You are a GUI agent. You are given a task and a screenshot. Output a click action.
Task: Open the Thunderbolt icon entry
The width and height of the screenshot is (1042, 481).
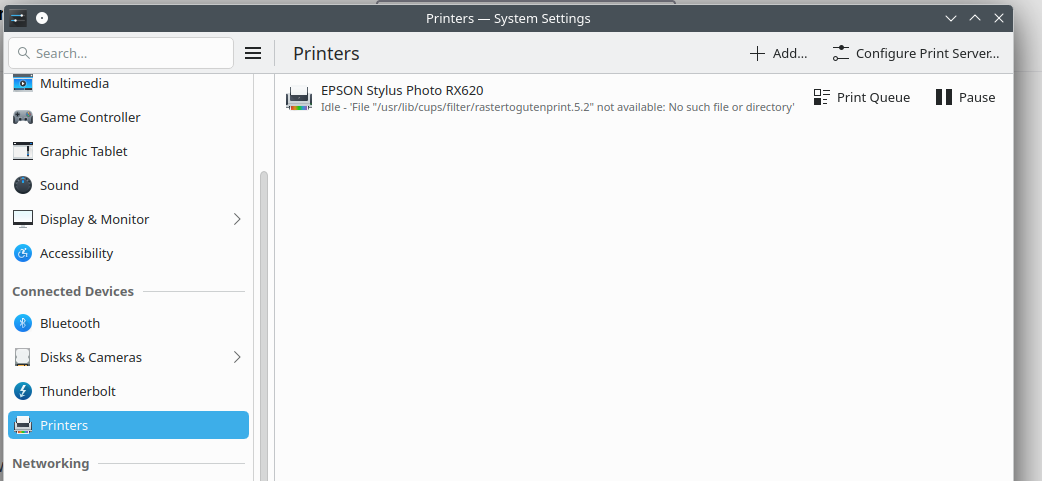coord(23,391)
